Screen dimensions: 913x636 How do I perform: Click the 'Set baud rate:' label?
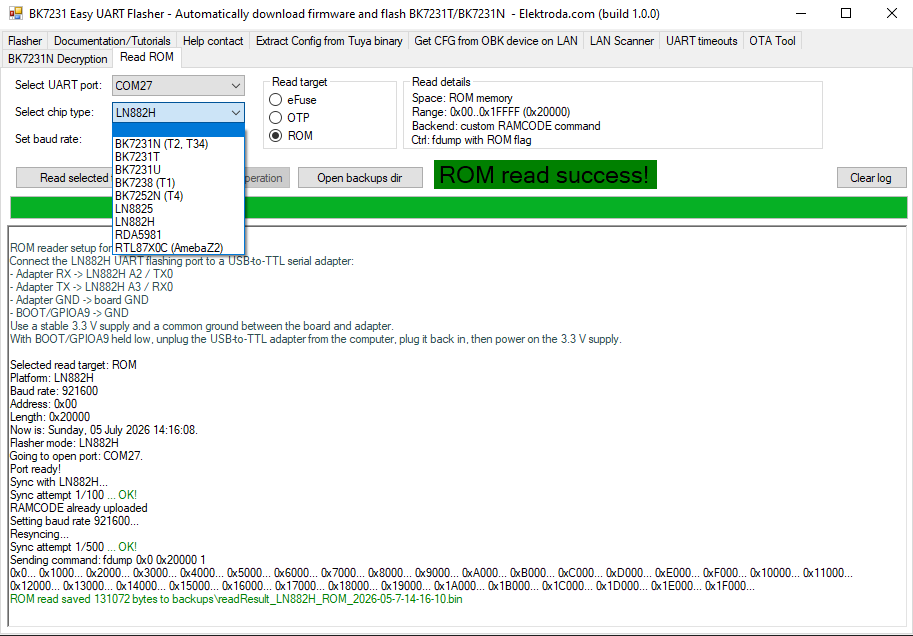48,139
